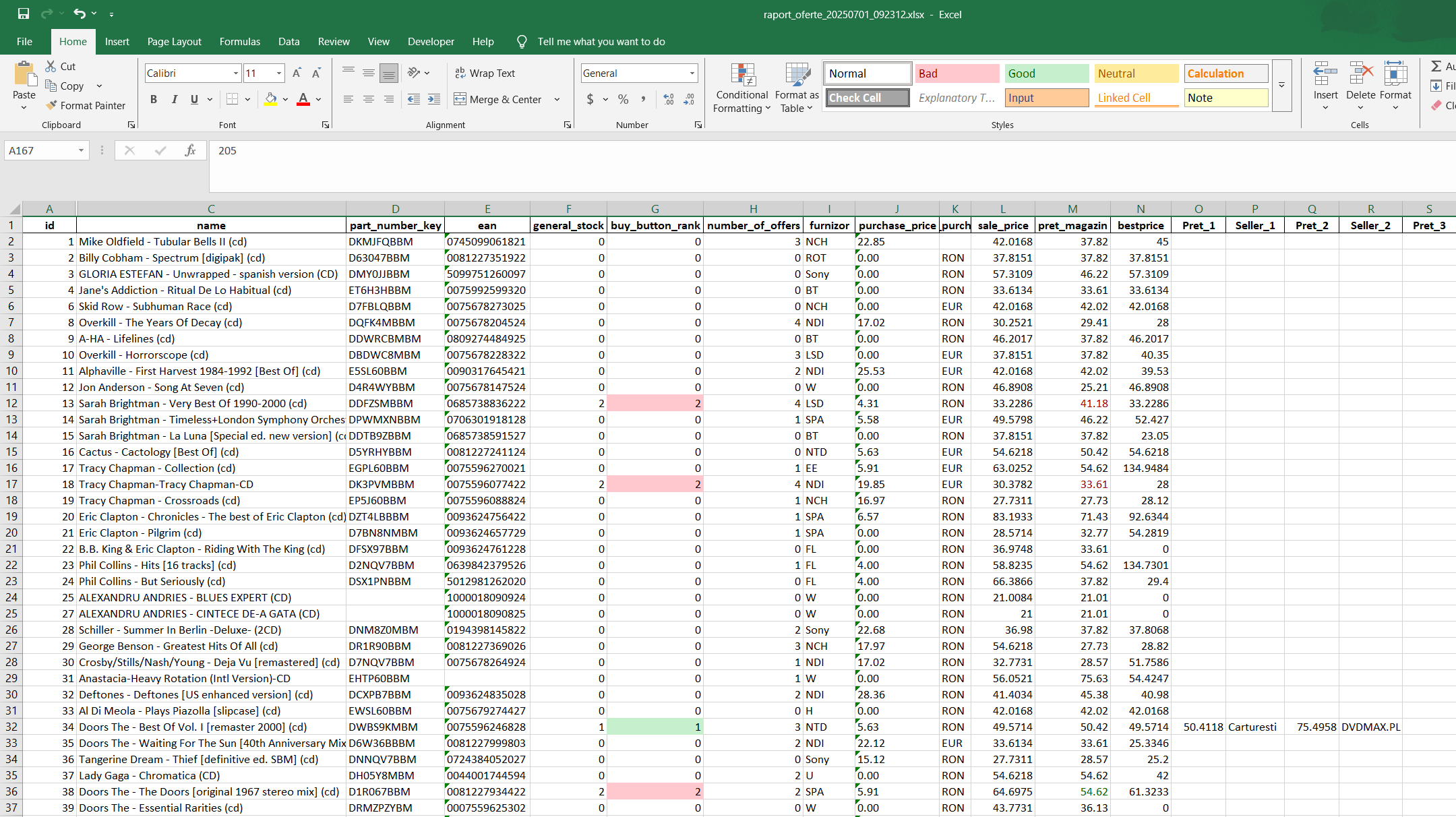Image resolution: width=1456 pixels, height=817 pixels.
Task: Switch to Formulas tab
Action: click(240, 41)
